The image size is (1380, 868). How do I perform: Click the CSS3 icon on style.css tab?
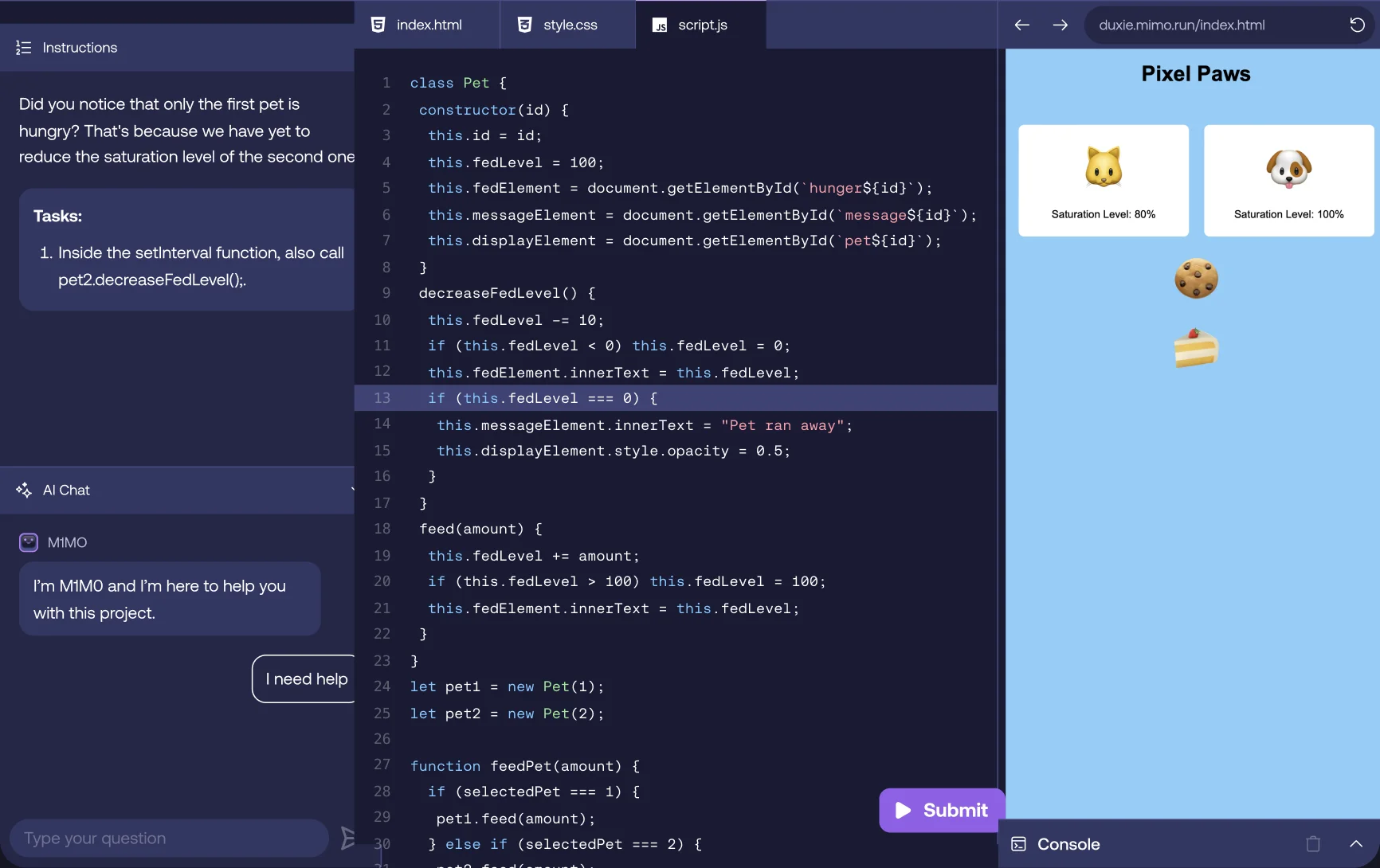coord(524,25)
